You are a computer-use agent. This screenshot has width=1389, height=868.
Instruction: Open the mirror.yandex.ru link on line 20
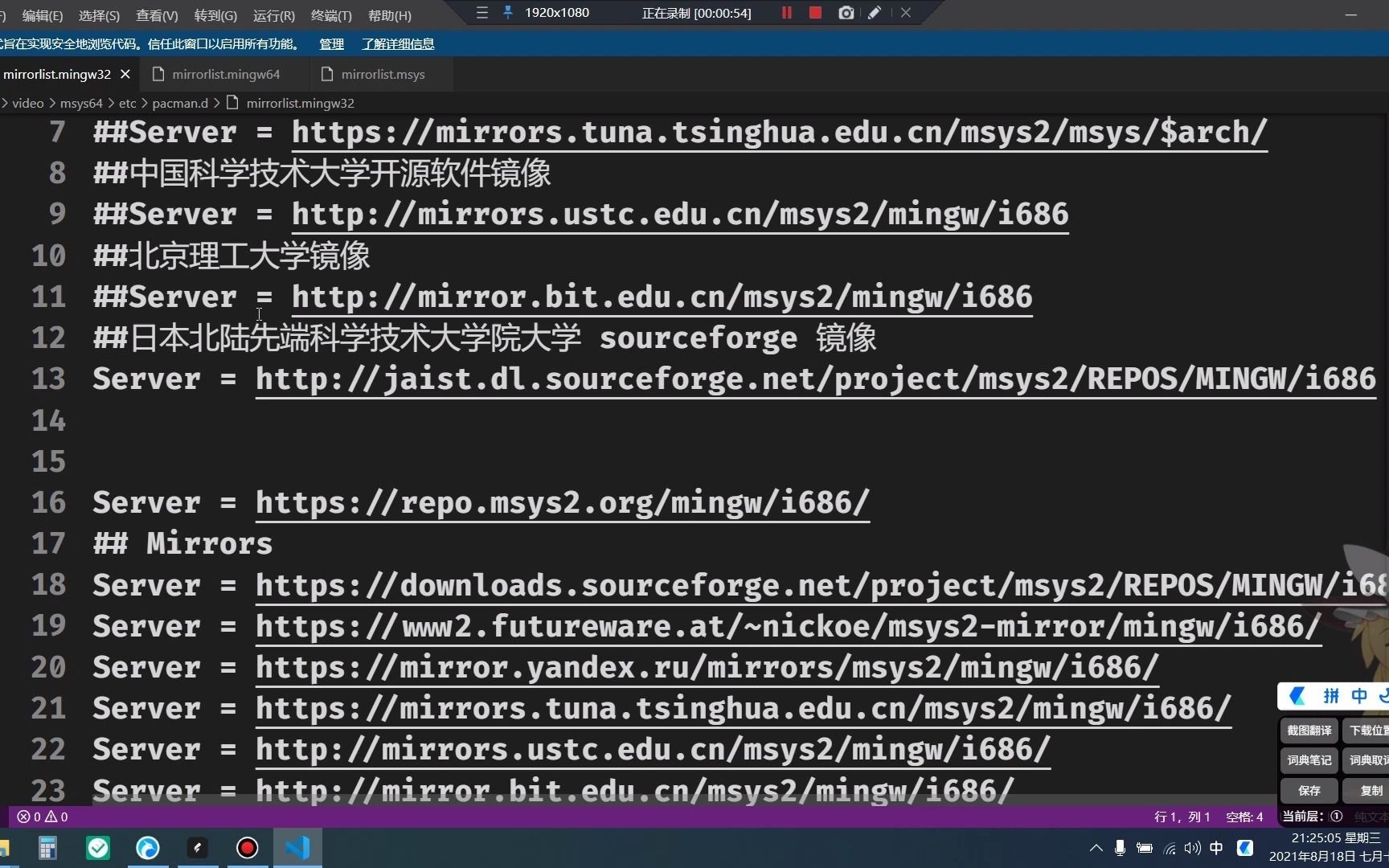(707, 668)
